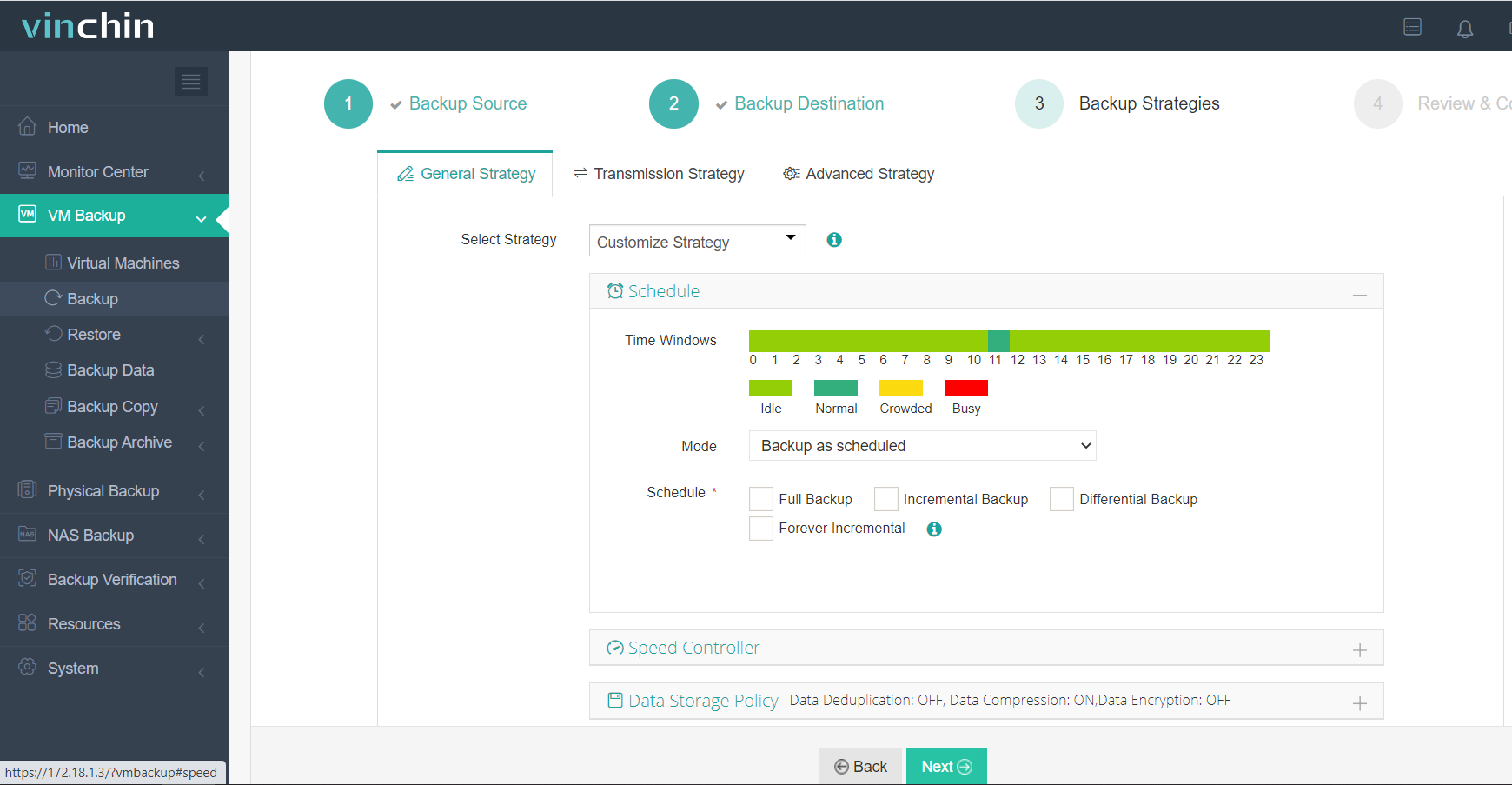Click the Next button
This screenshot has width=1512, height=785.
[946, 766]
